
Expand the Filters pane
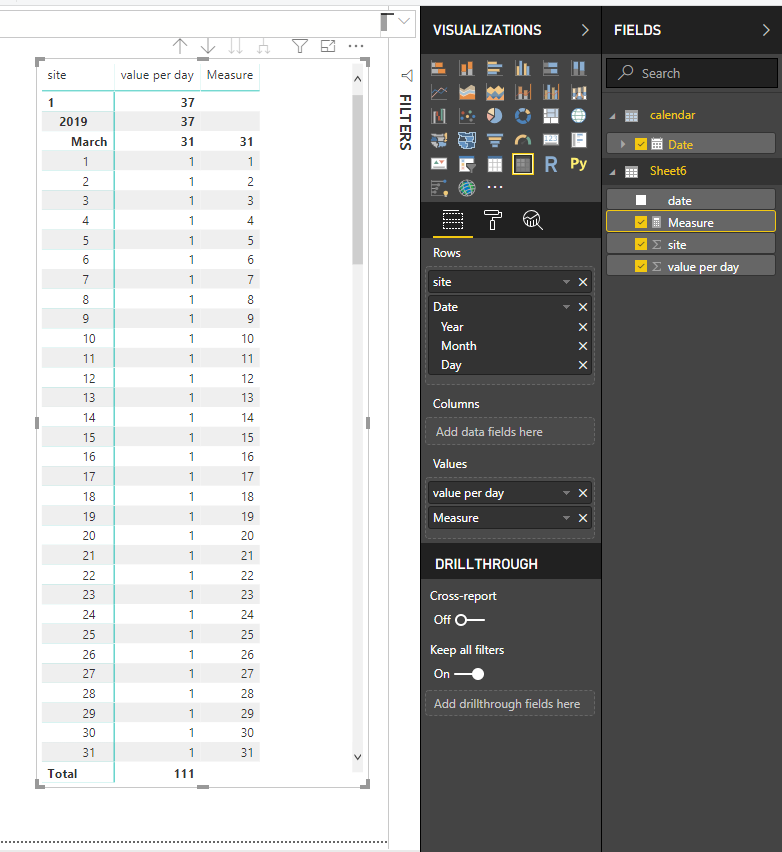click(x=406, y=76)
